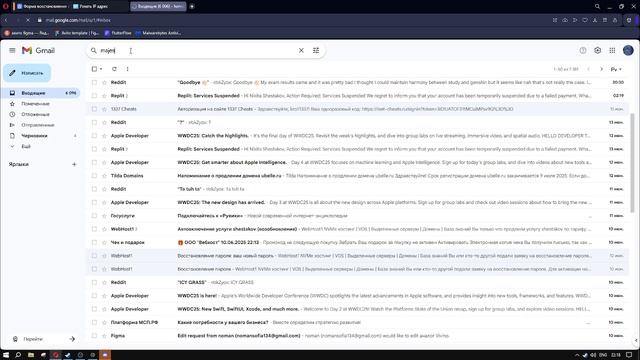Open the input language dropdown Ру
This screenshot has height=360, width=640.
[616, 69]
